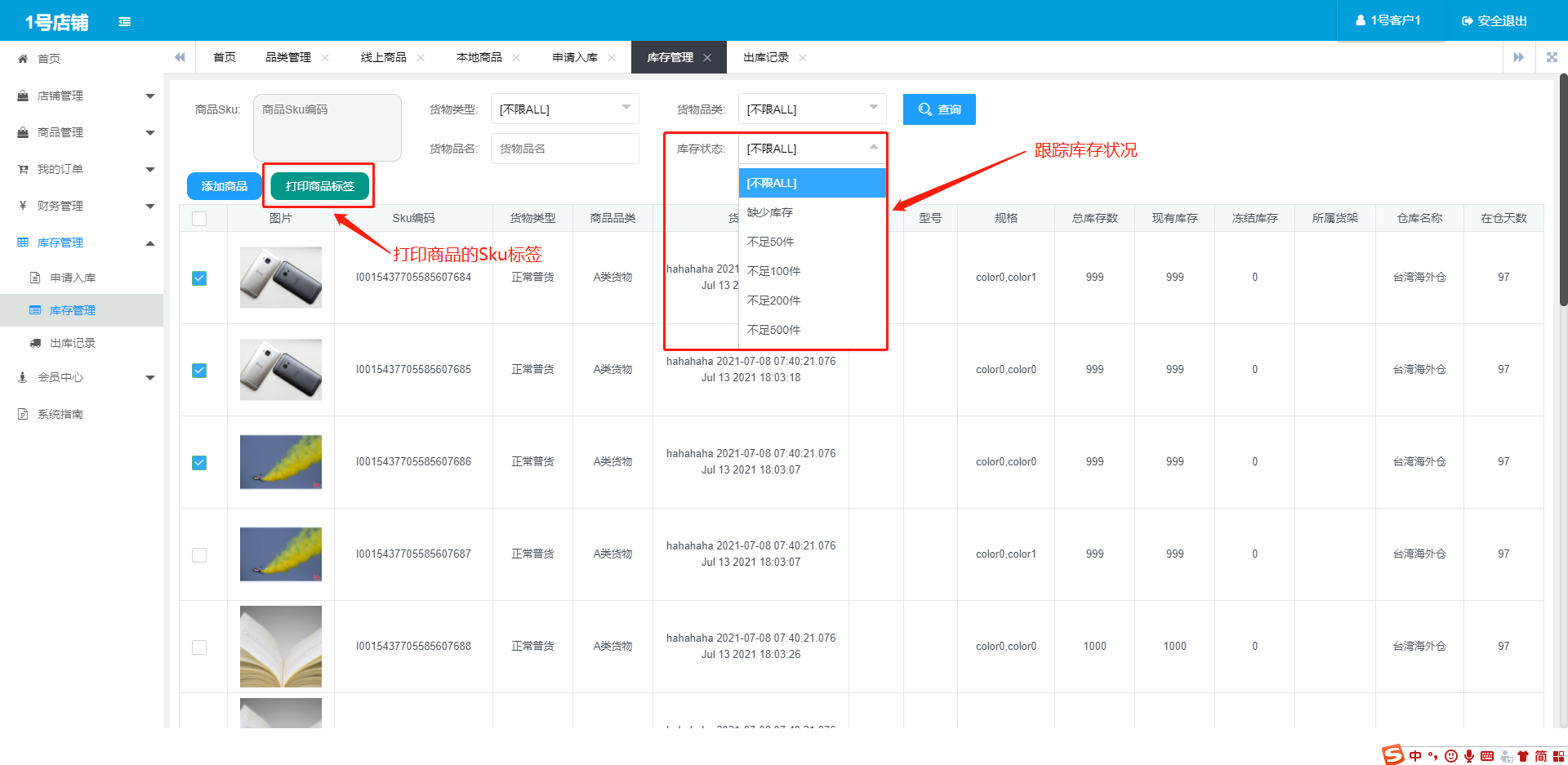Open the 货物品类 dropdown

point(813,109)
